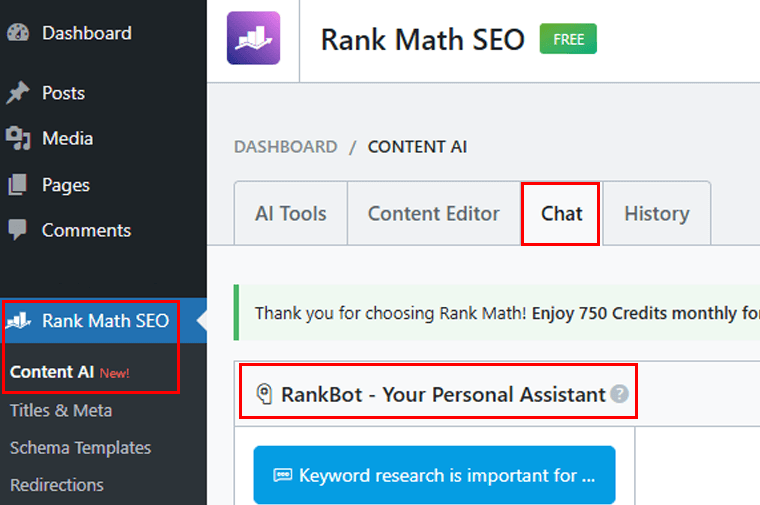Screen dimensions: 760x505
Task: Open the Redirections menu item
Action: (x=57, y=484)
